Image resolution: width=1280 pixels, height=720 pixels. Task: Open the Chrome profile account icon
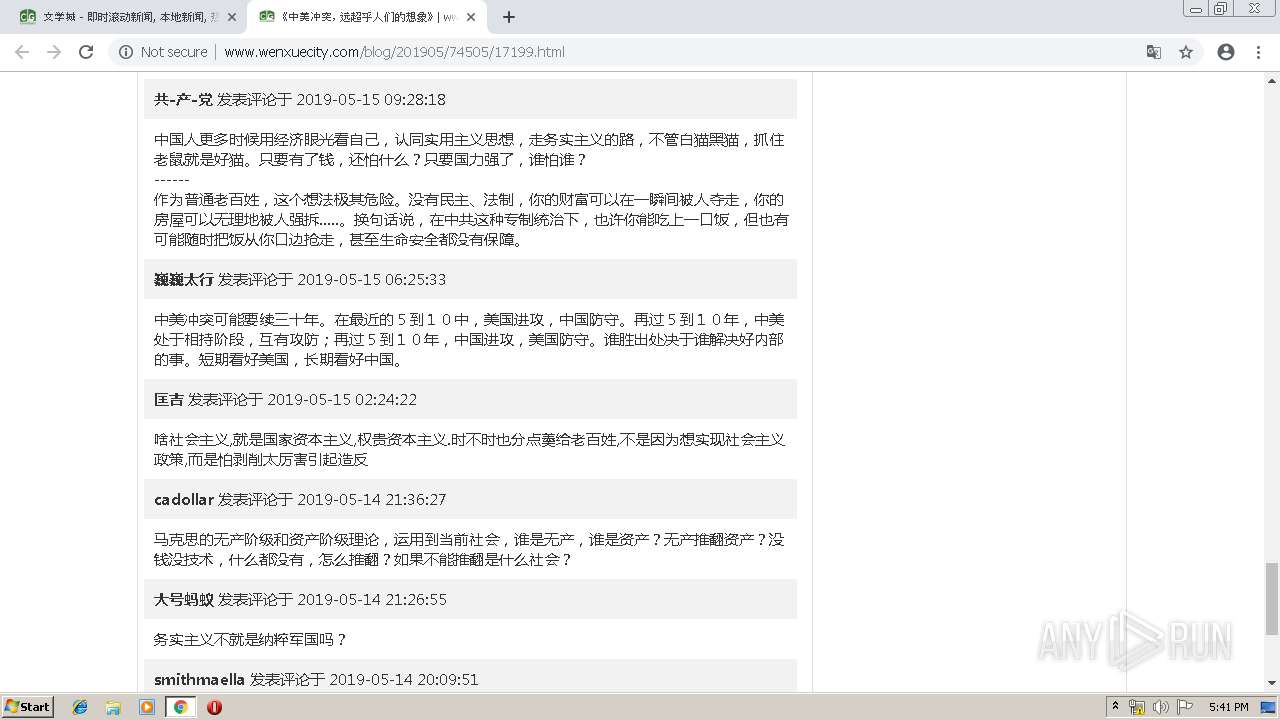tap(1226, 52)
